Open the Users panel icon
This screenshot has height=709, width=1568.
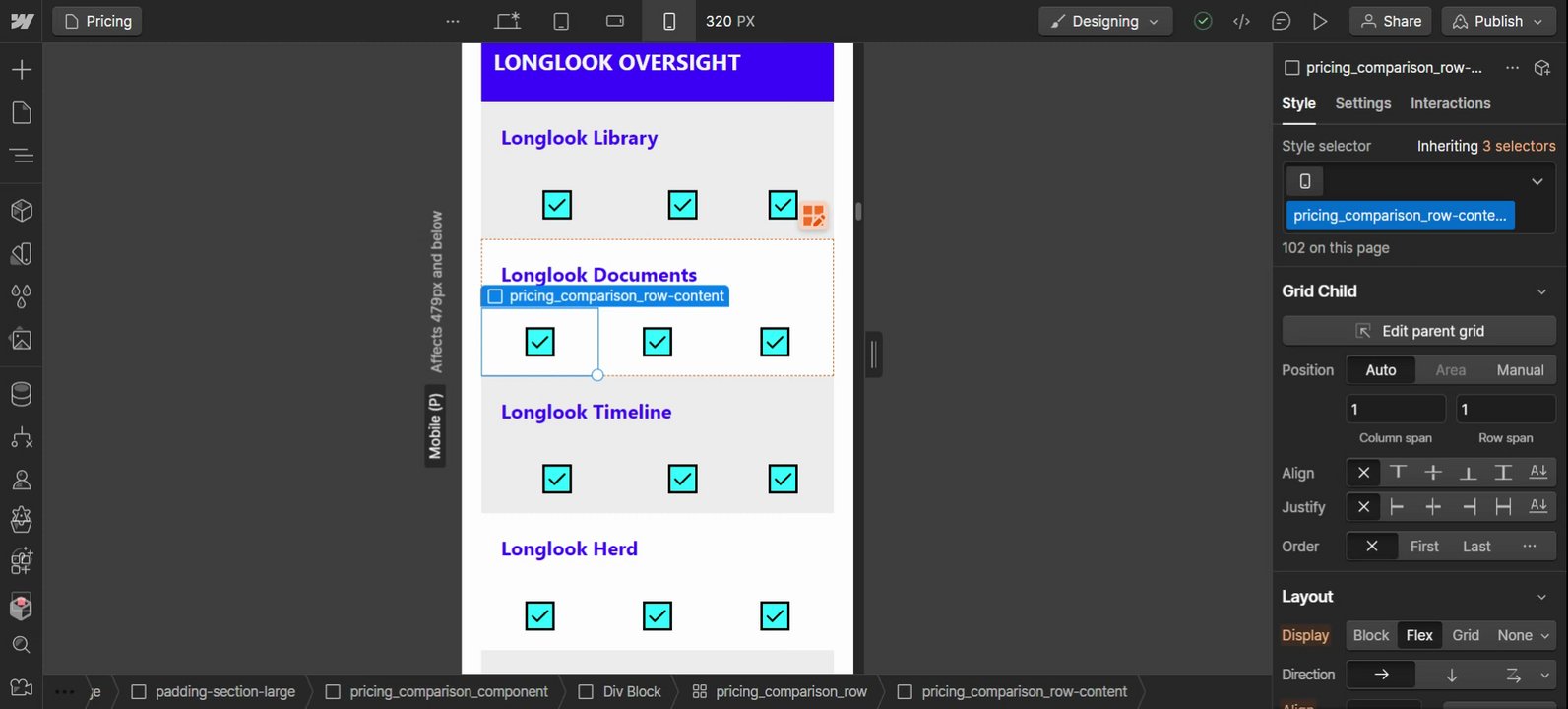point(21,481)
